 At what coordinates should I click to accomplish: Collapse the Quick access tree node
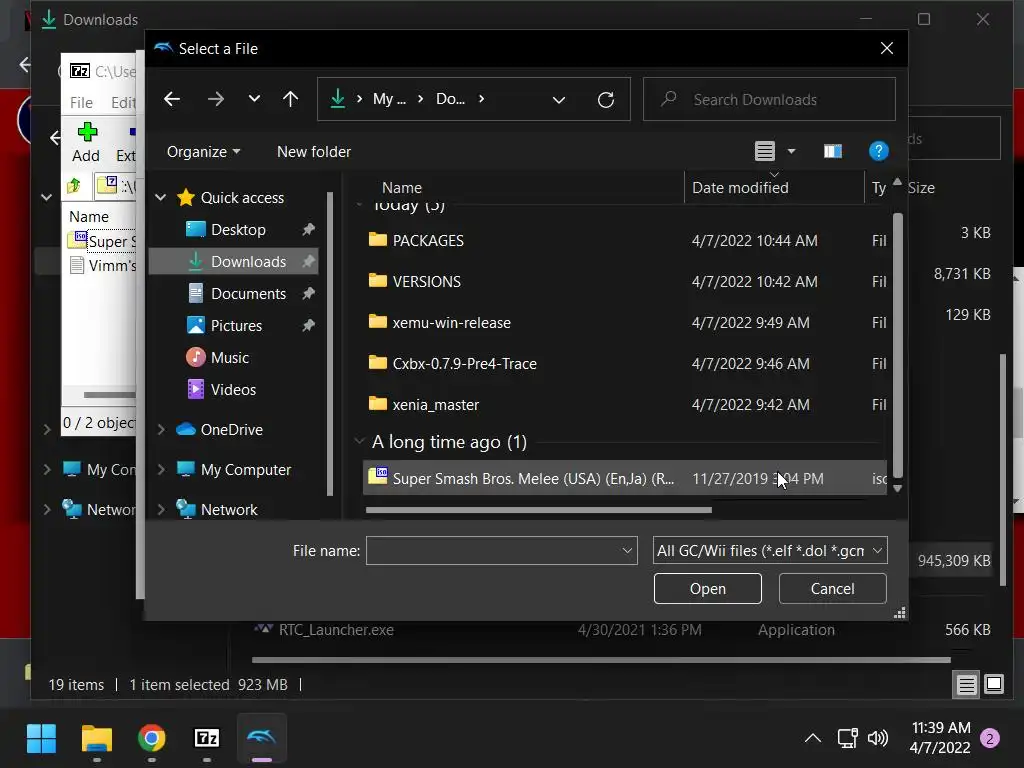[161, 197]
